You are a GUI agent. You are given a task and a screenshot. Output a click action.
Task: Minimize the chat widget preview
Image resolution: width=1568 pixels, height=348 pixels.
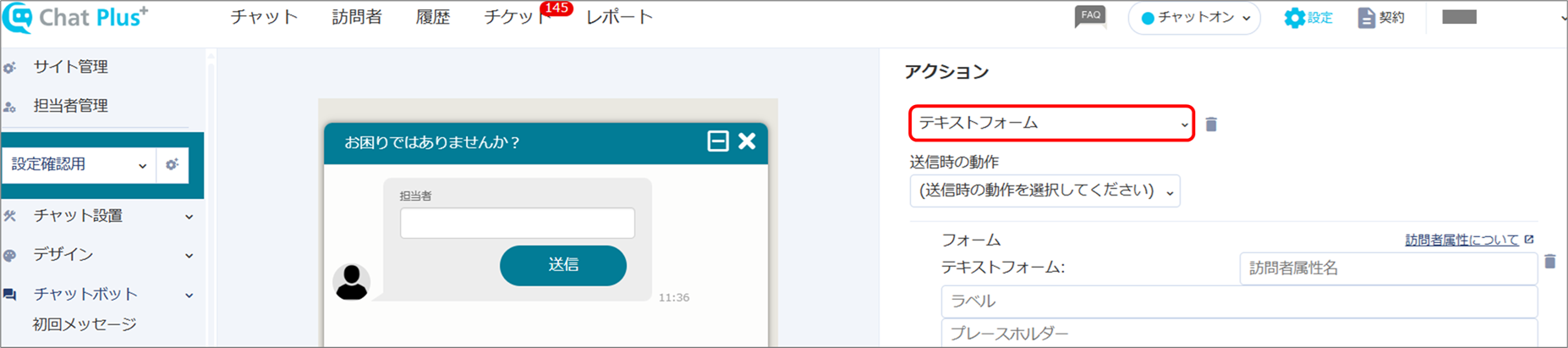tap(717, 141)
